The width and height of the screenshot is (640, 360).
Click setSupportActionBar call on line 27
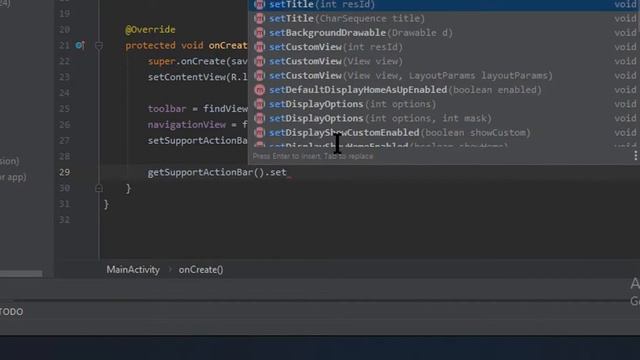pos(198,140)
